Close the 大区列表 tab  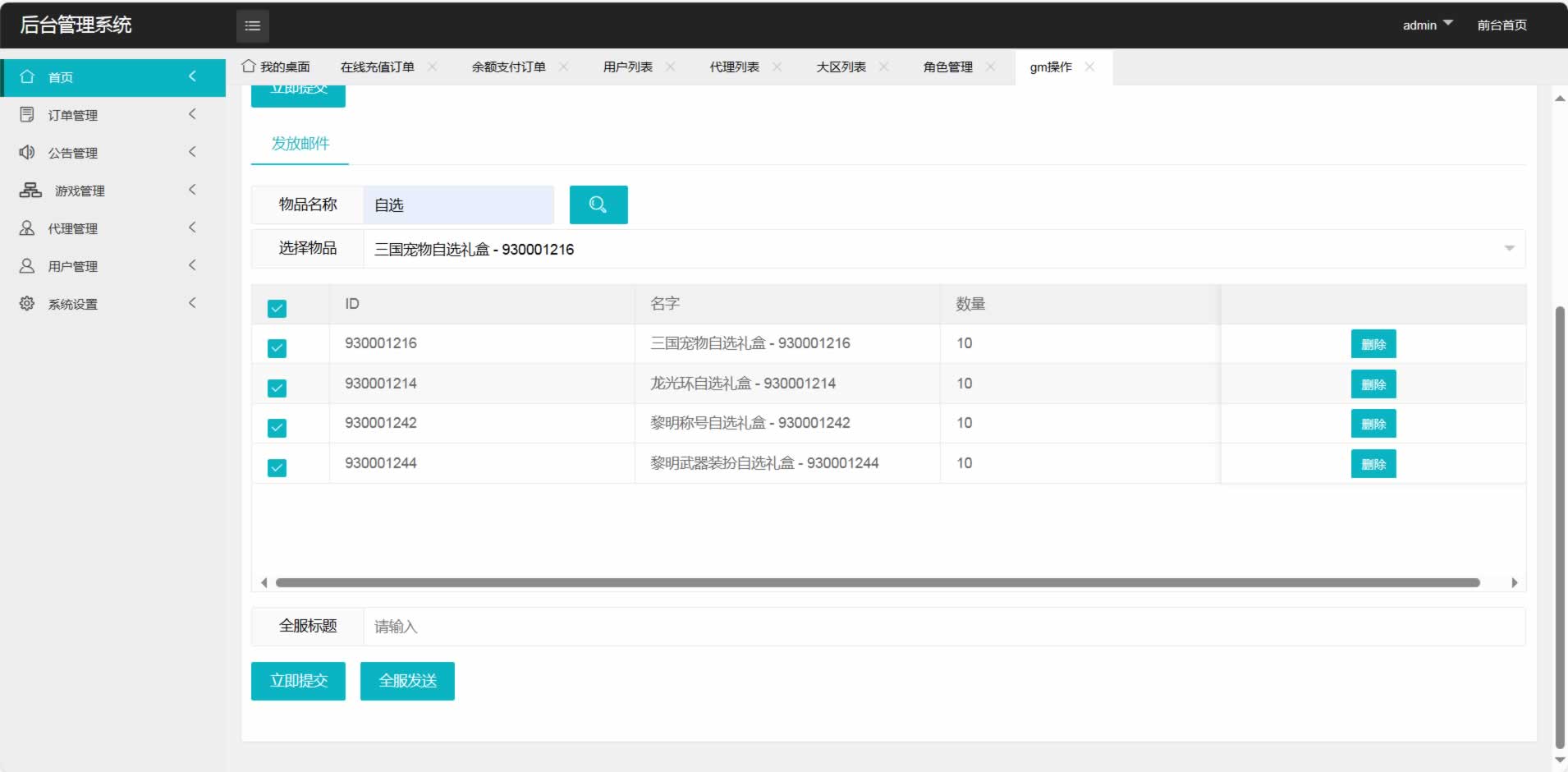884,67
